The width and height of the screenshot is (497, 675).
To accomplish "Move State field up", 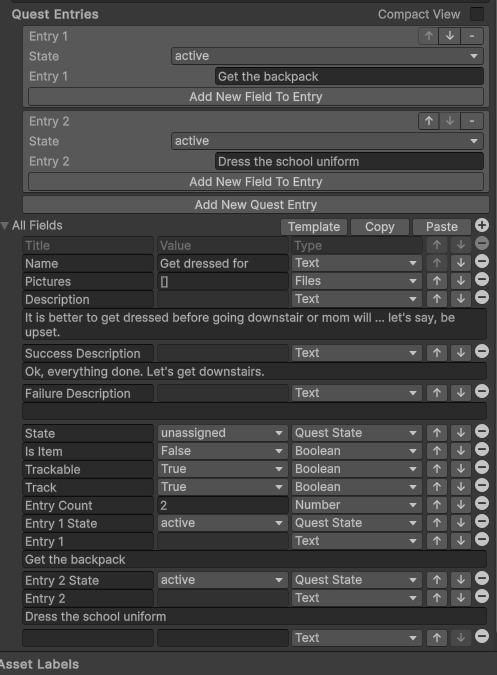I will pyautogui.click(x=437, y=433).
